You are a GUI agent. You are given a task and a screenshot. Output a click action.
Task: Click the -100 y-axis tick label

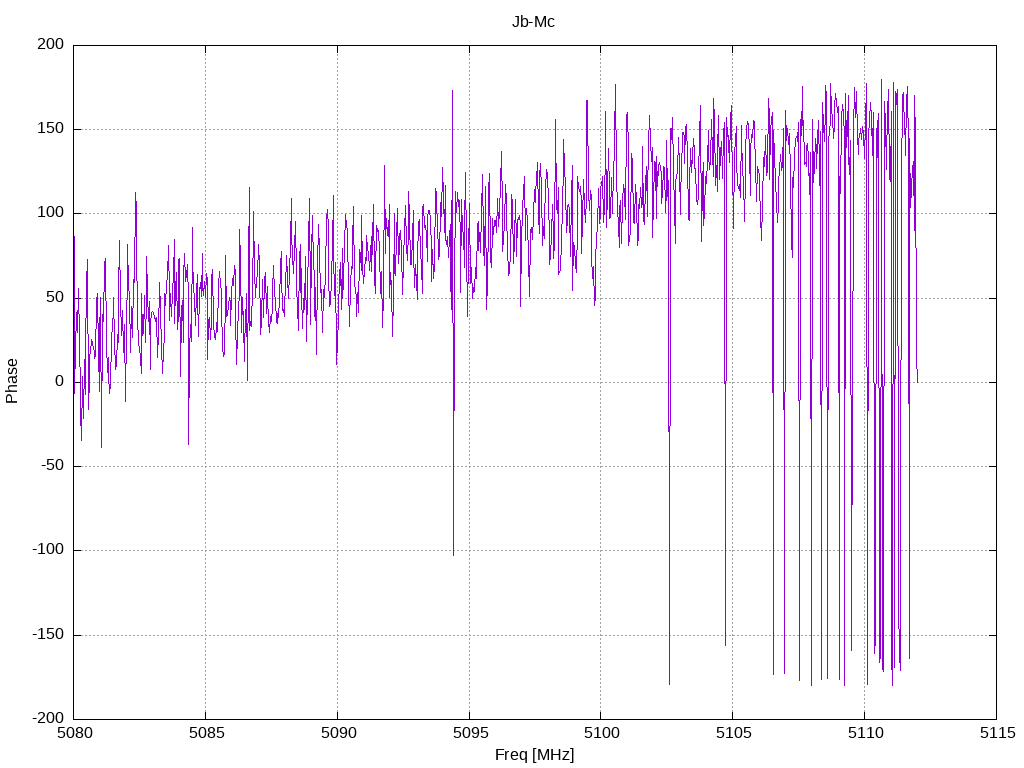coord(48,550)
